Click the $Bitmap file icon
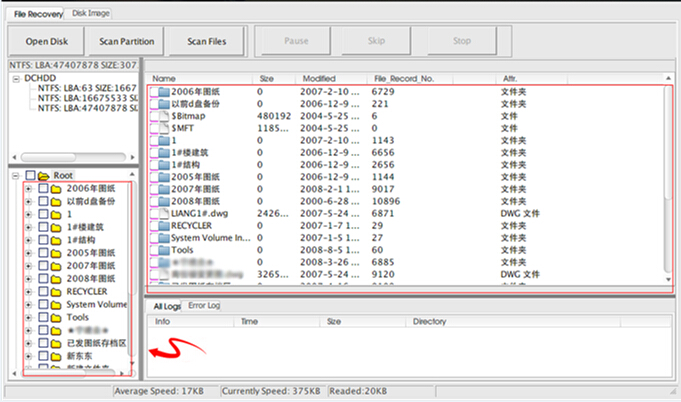Viewport: 681px width, 402px height. (164, 116)
